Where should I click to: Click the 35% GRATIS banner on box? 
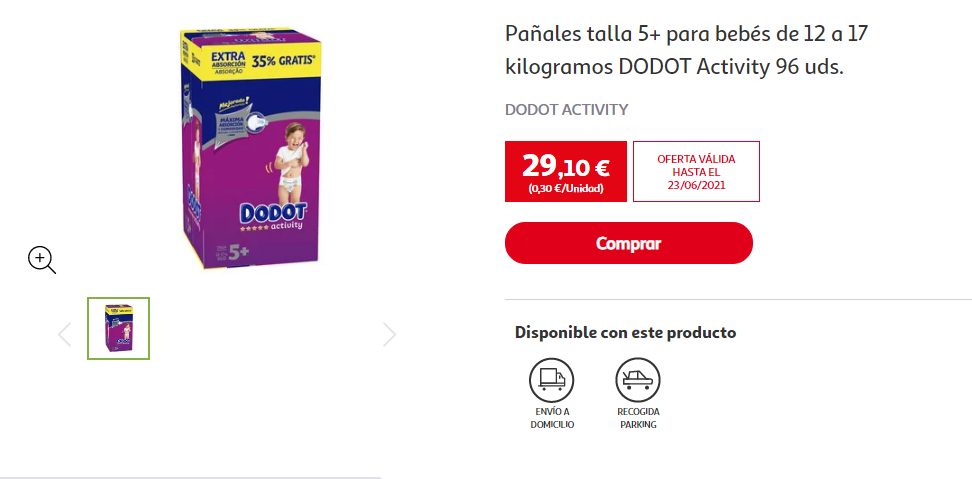283,62
